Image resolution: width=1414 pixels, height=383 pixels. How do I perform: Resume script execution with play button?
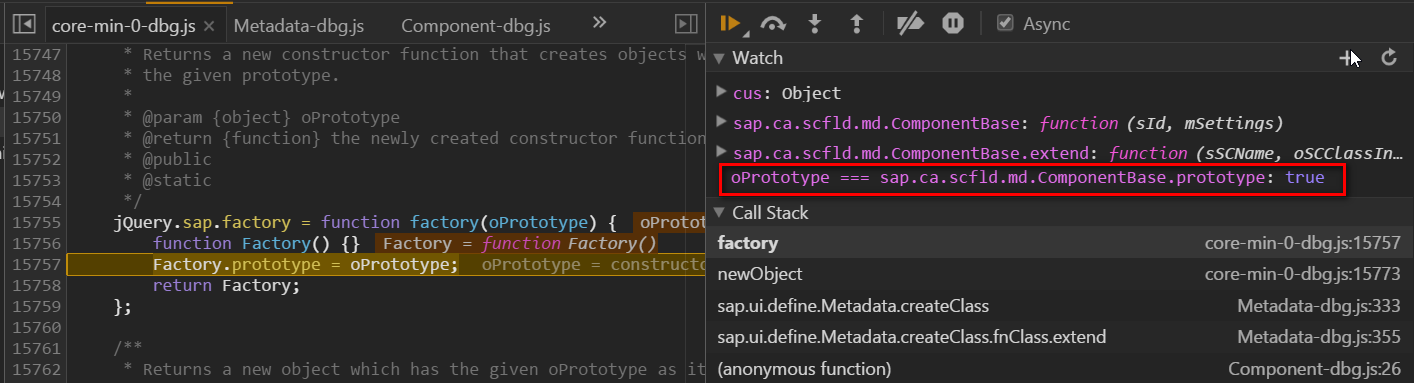tap(732, 23)
